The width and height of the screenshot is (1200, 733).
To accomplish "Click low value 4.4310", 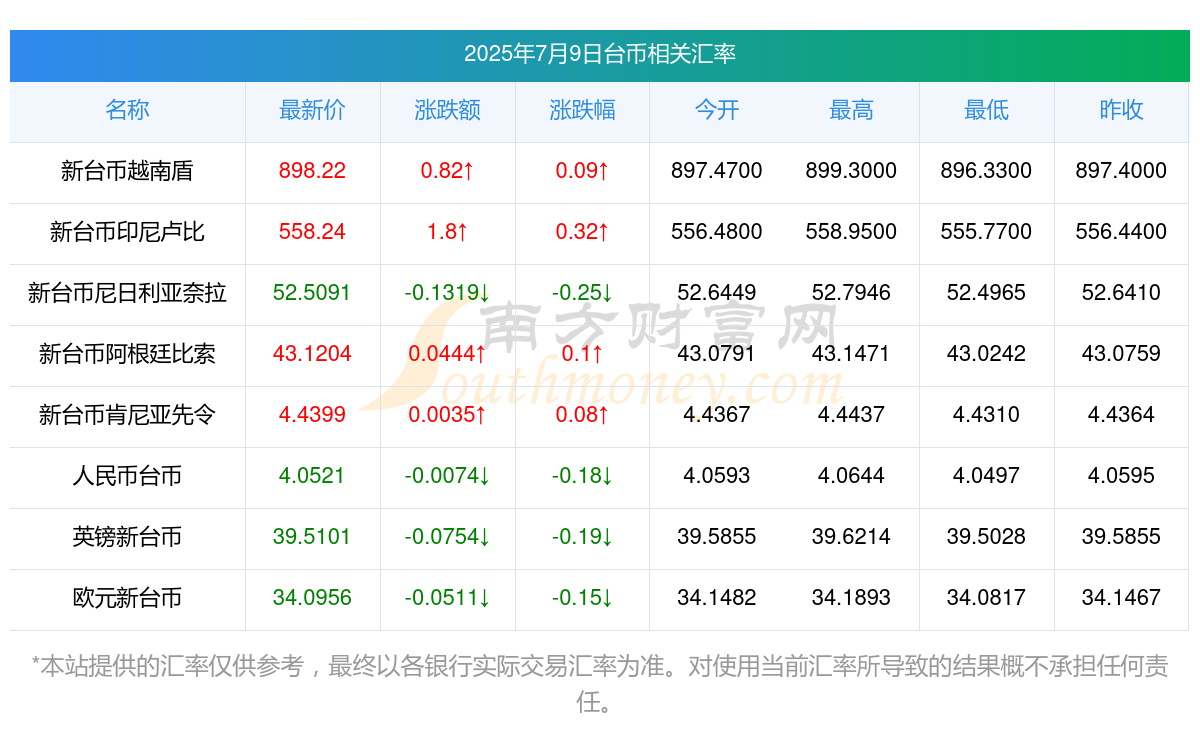I will (986, 415).
